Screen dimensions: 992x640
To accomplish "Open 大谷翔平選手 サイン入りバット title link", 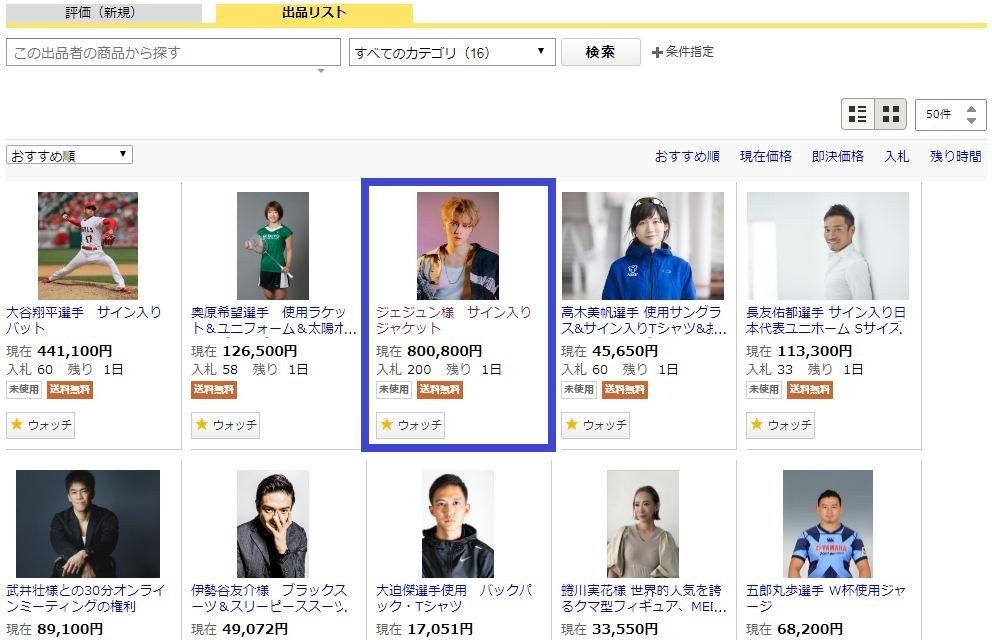I will point(84,320).
